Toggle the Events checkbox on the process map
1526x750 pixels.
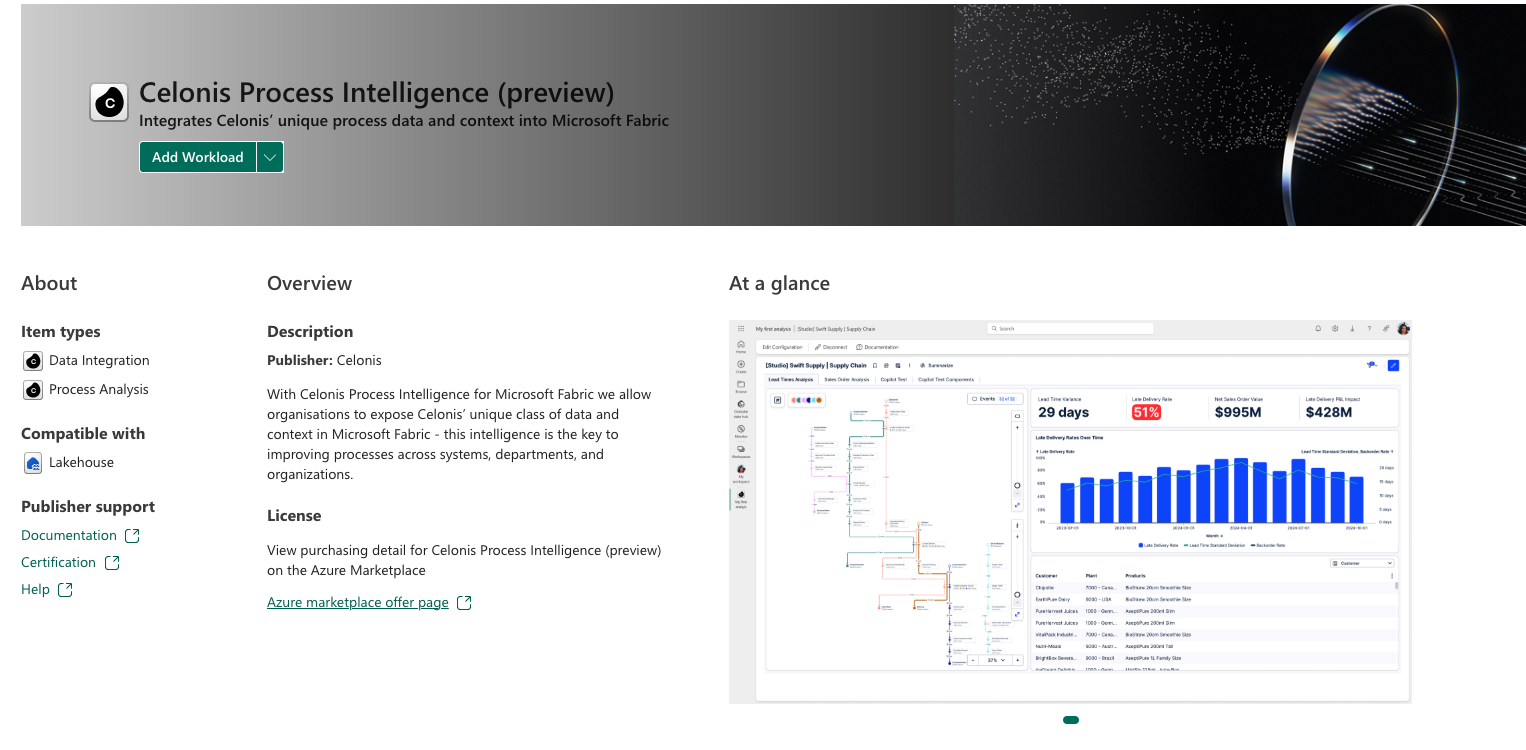tap(975, 398)
